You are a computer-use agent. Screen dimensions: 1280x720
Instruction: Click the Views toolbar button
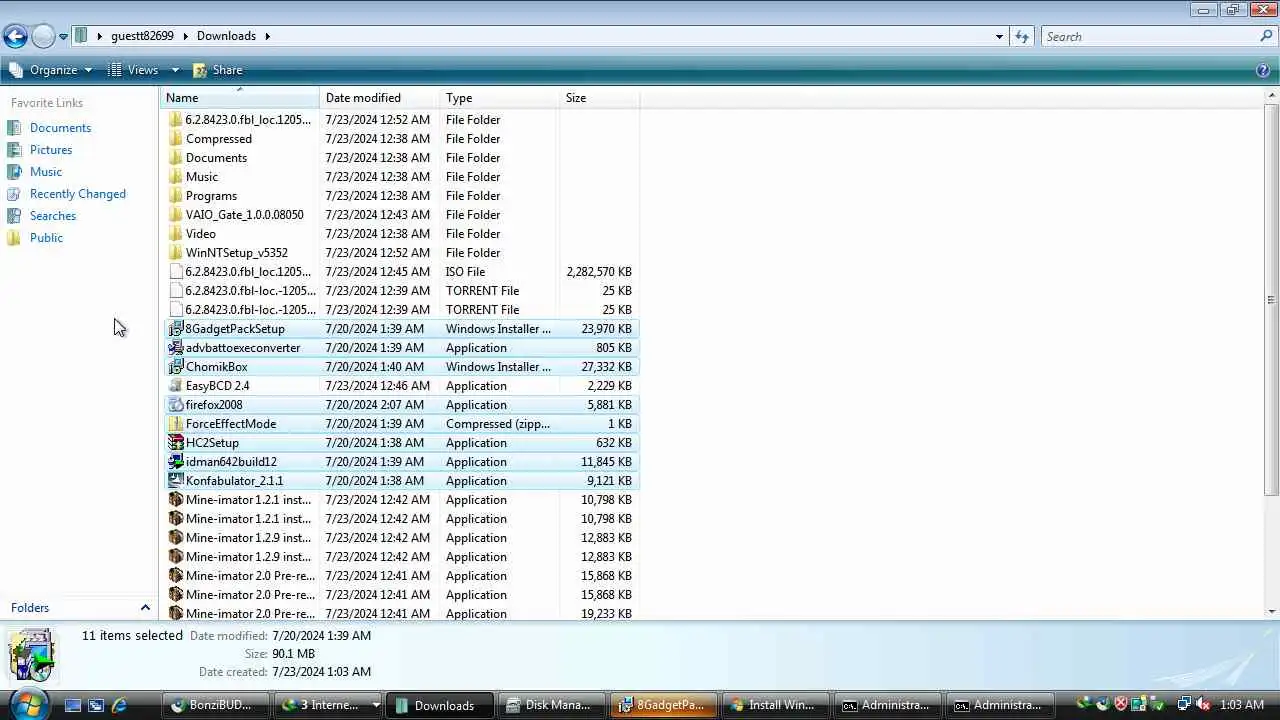click(x=133, y=70)
